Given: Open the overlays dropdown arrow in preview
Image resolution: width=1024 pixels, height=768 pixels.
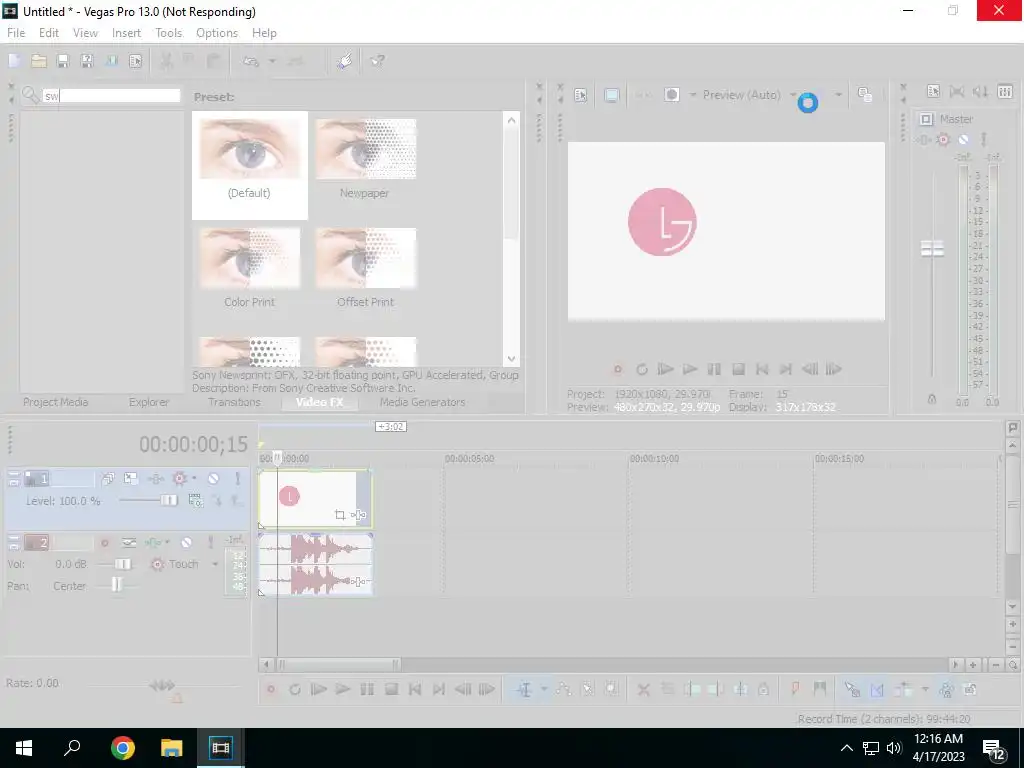Looking at the screenshot, I should coord(839,95).
